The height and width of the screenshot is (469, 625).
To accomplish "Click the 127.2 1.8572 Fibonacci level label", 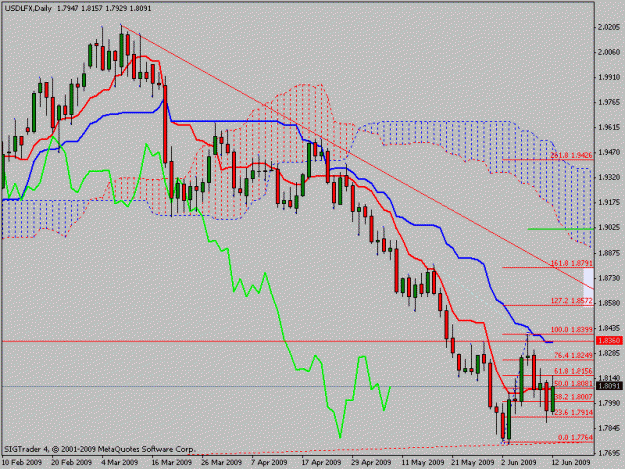I will [572, 301].
